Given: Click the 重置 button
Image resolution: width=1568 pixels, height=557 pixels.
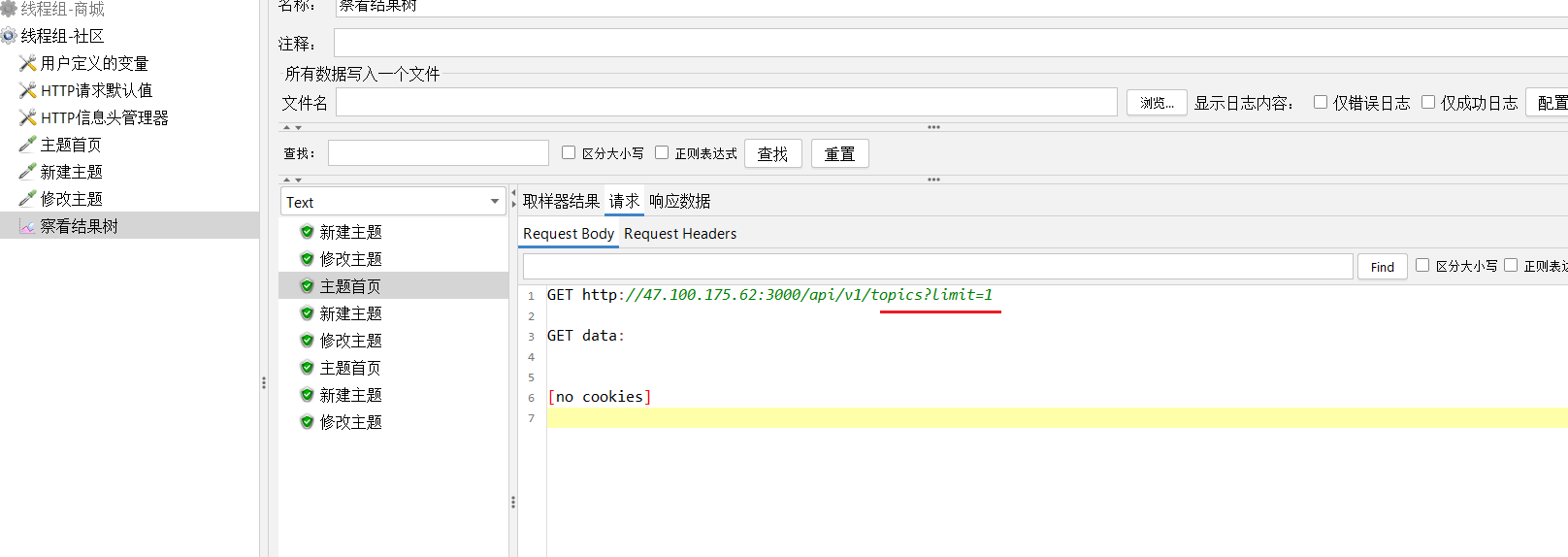Looking at the screenshot, I should [839, 153].
